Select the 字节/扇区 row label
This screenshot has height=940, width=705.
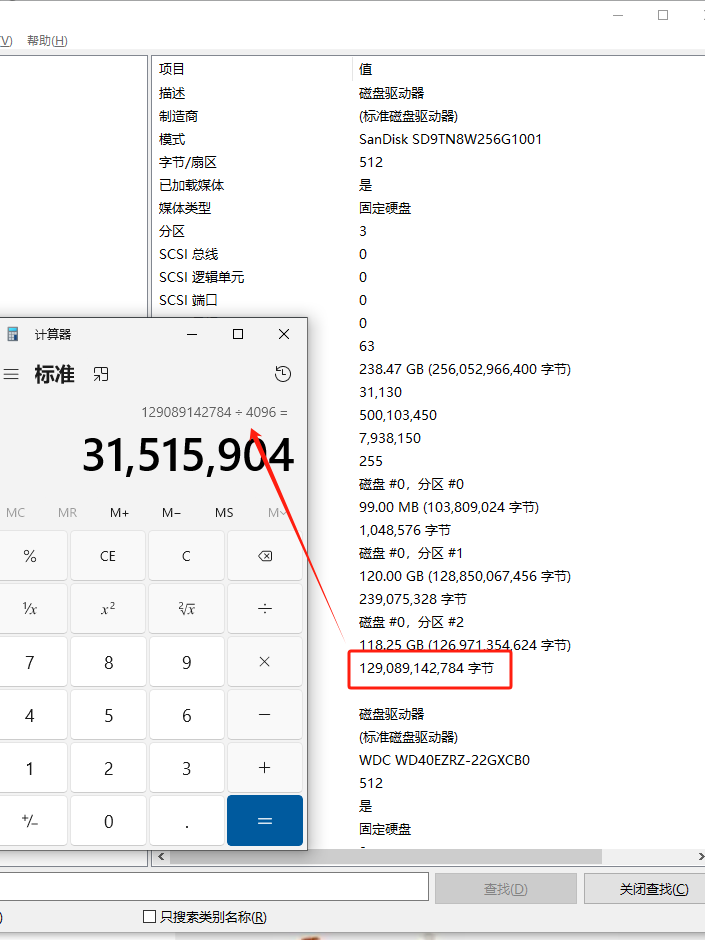tap(188, 162)
